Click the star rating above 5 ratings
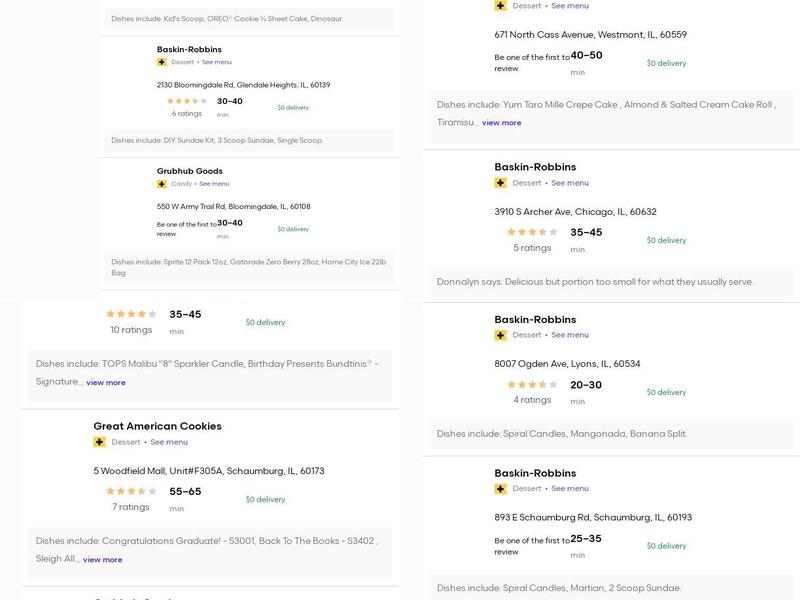This screenshot has width=800, height=600. coord(532,232)
